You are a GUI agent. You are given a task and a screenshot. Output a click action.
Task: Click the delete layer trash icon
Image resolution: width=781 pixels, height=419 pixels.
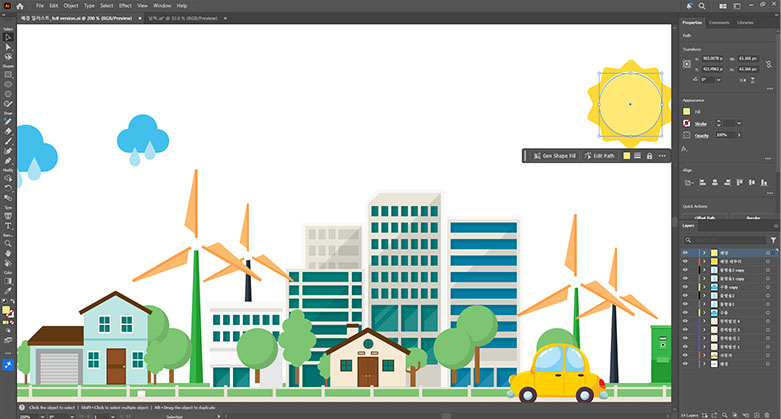768,415
